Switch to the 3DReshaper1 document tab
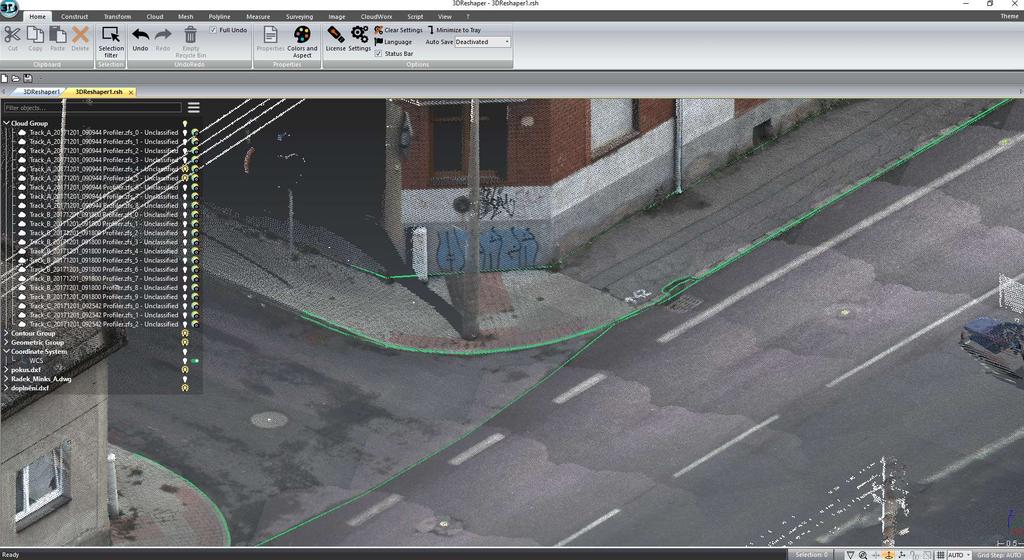 [40, 92]
